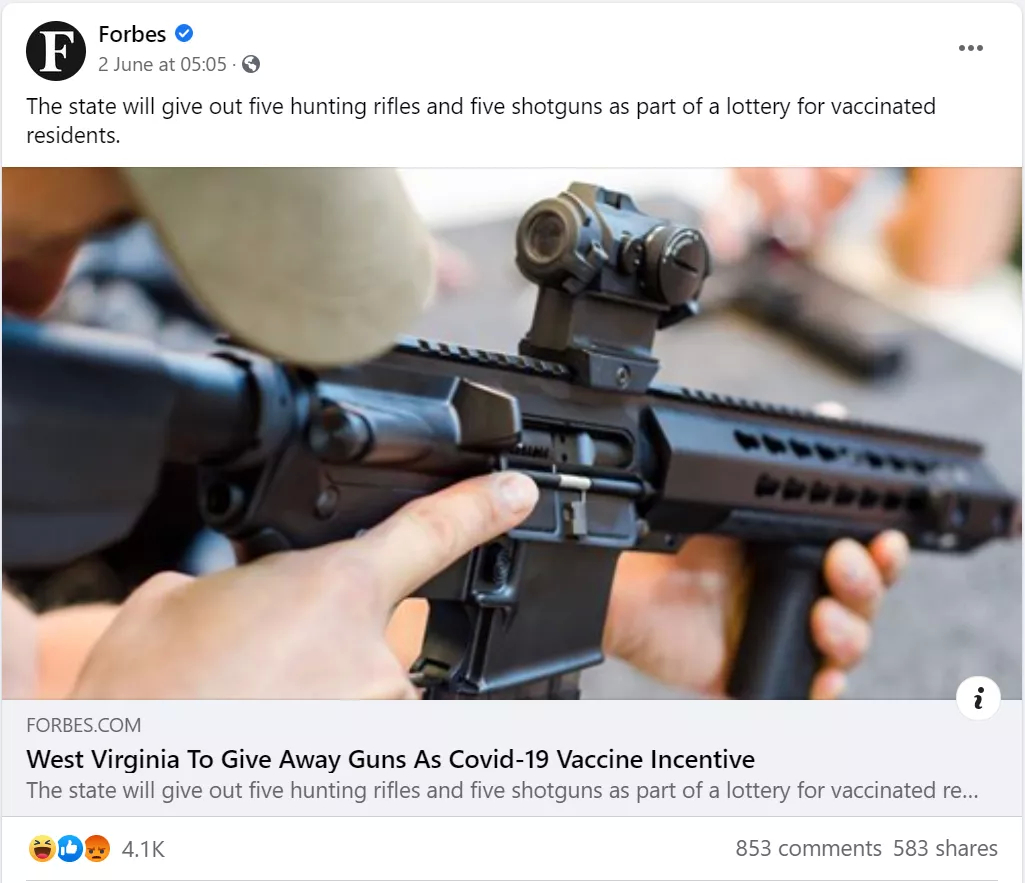Click the info 'i' button on photo
The height and width of the screenshot is (883, 1025).
tap(978, 698)
